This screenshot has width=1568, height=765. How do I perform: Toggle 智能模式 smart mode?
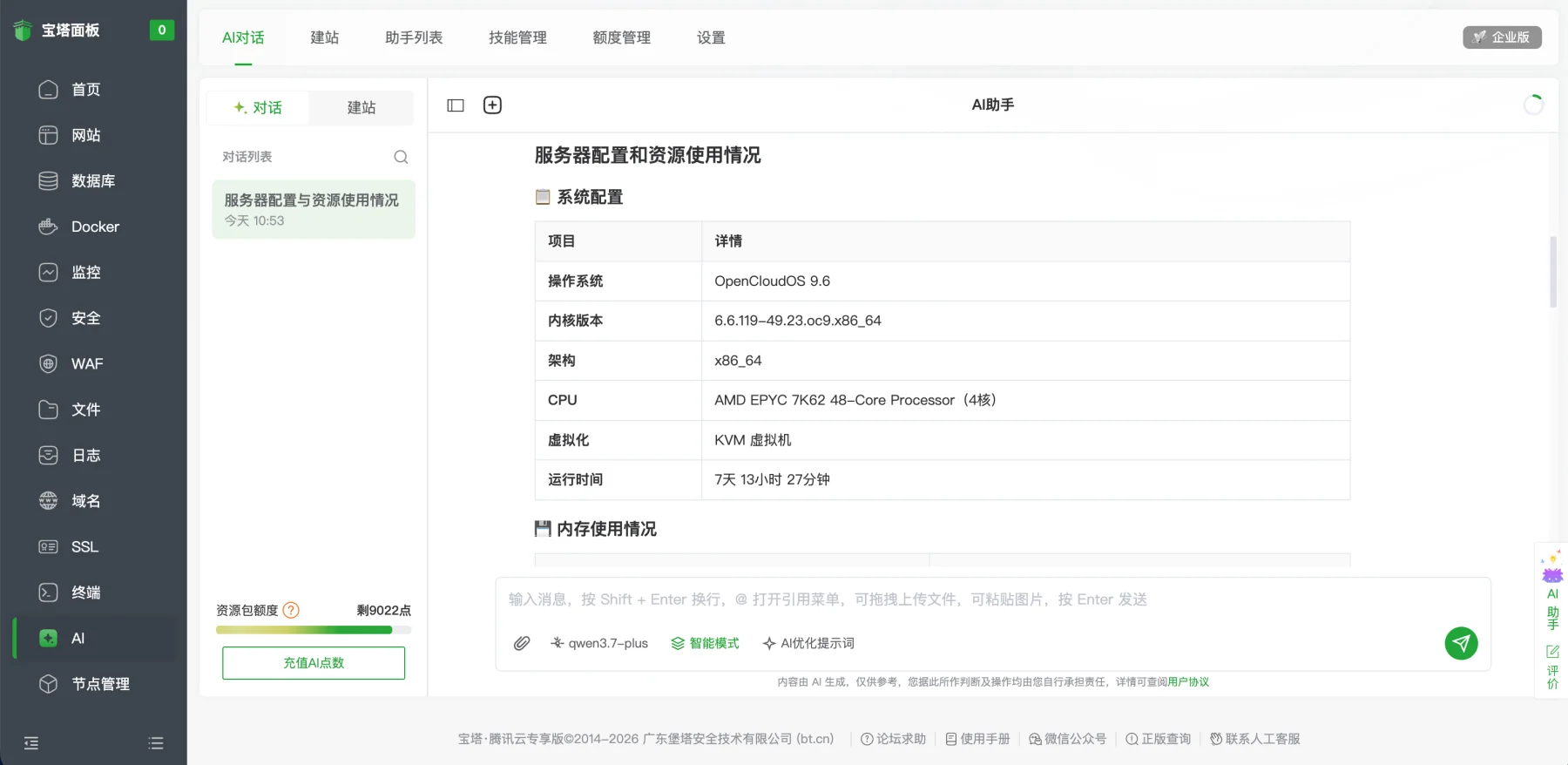[705, 643]
